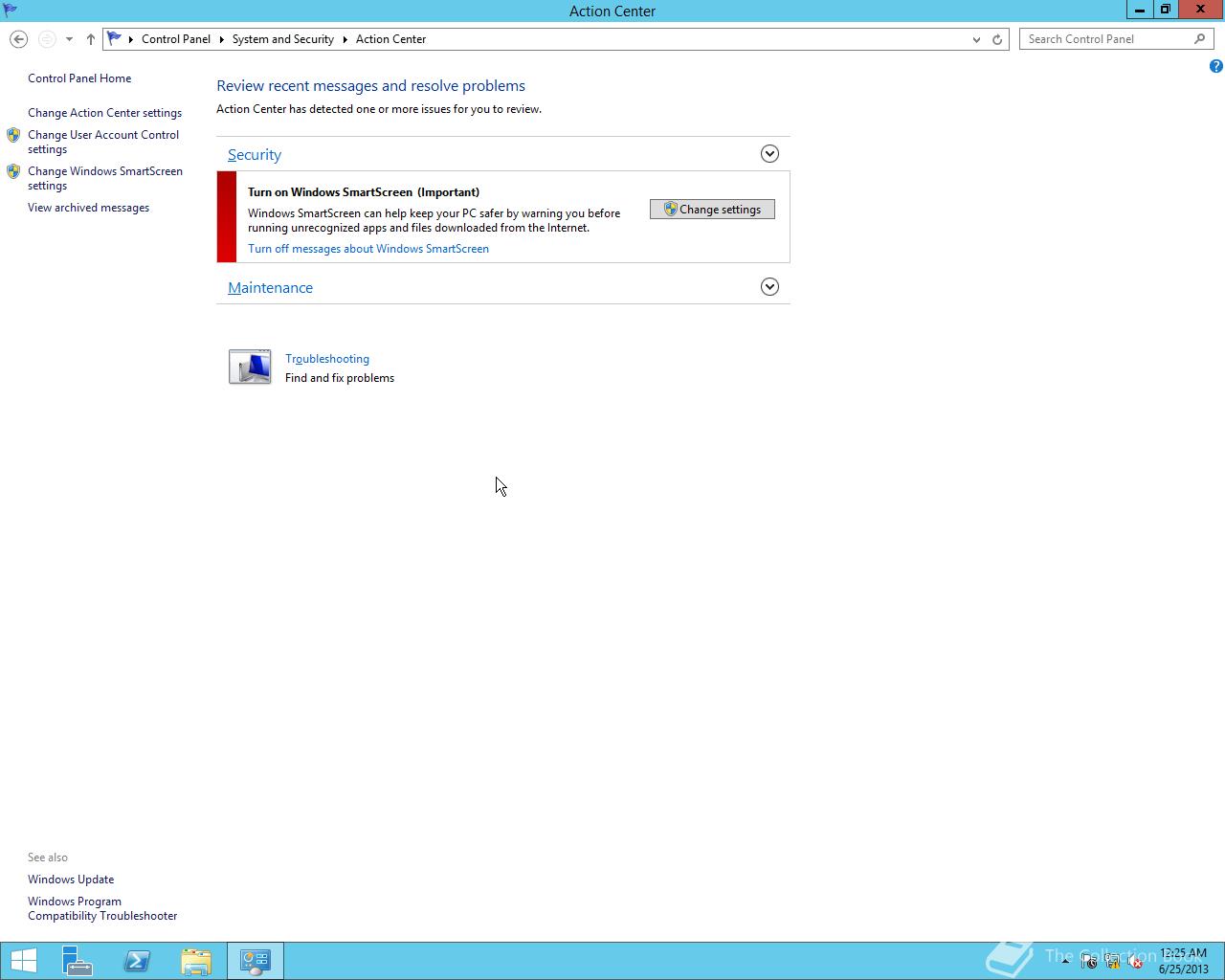The height and width of the screenshot is (980, 1225).
Task: Select Action Center breadcrumb
Action: click(390, 39)
